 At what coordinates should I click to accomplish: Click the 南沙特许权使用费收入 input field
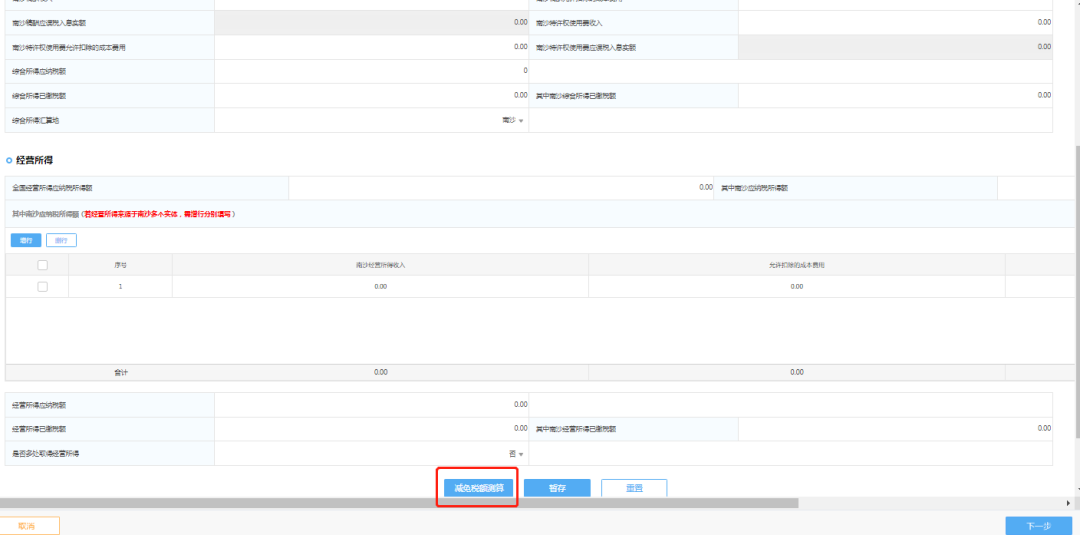coord(895,23)
